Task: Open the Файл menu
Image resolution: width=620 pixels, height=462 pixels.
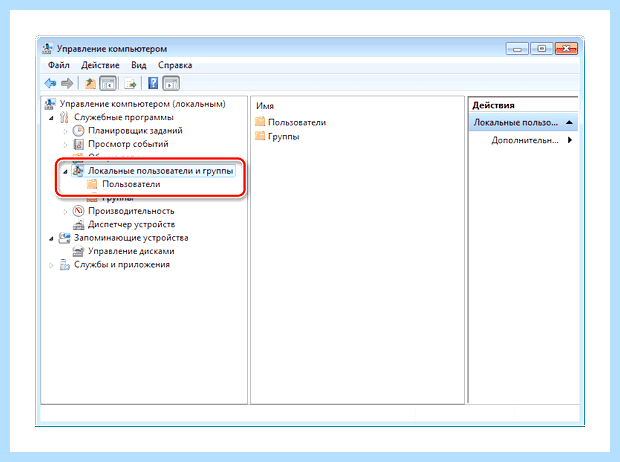Action: (59, 65)
